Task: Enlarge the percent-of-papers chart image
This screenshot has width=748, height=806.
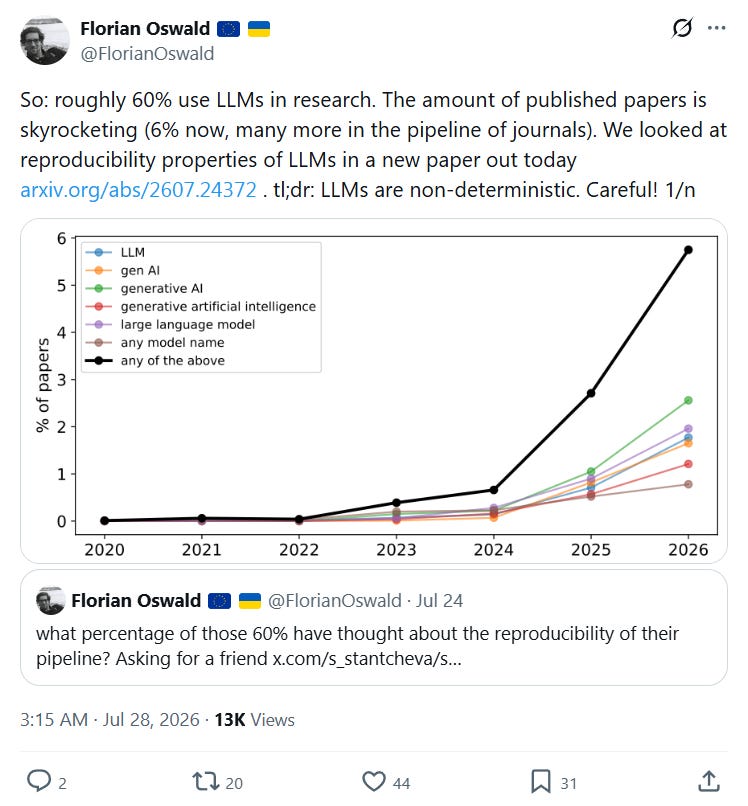Action: click(374, 391)
